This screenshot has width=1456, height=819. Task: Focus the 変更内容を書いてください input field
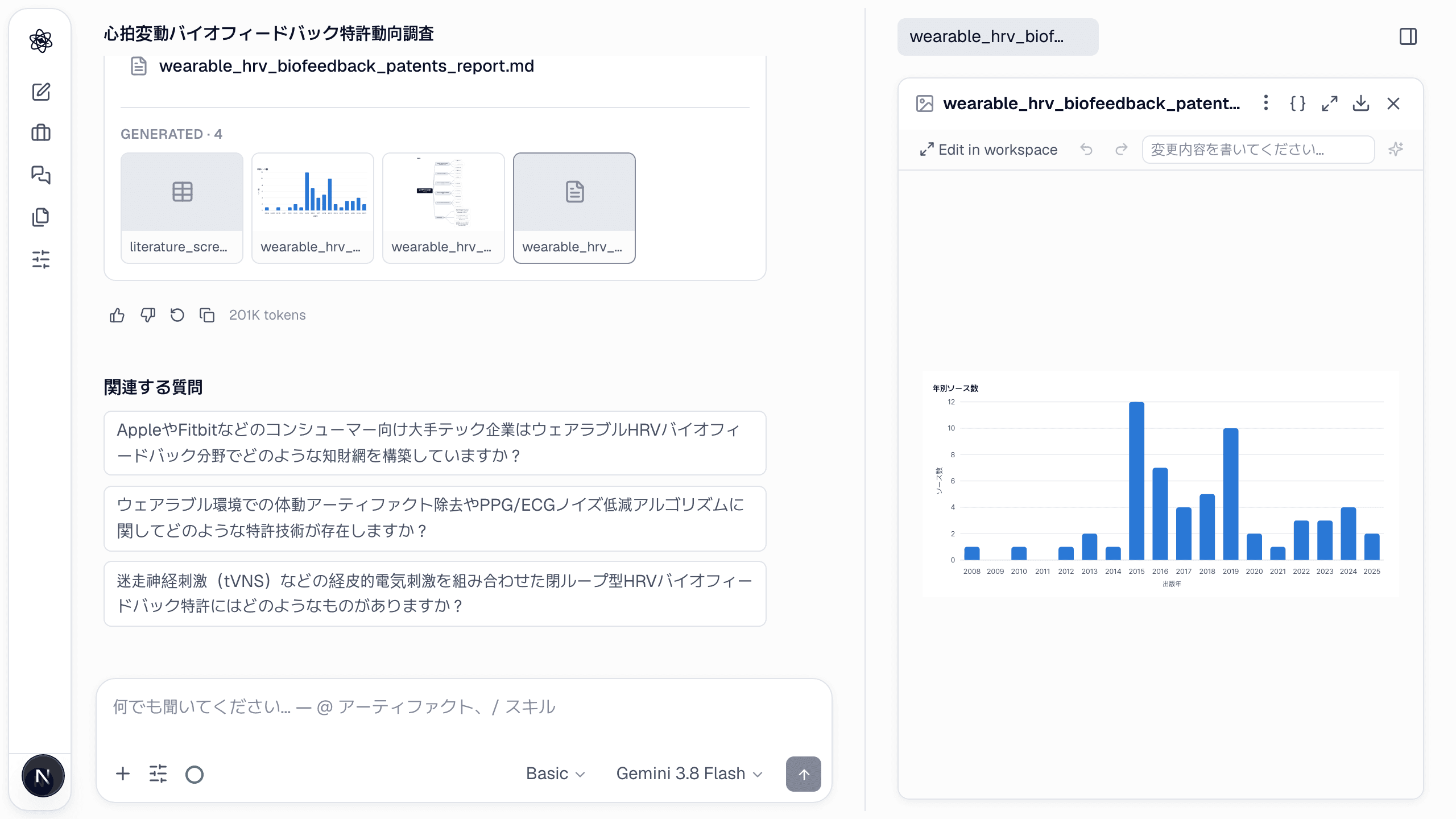1258,150
